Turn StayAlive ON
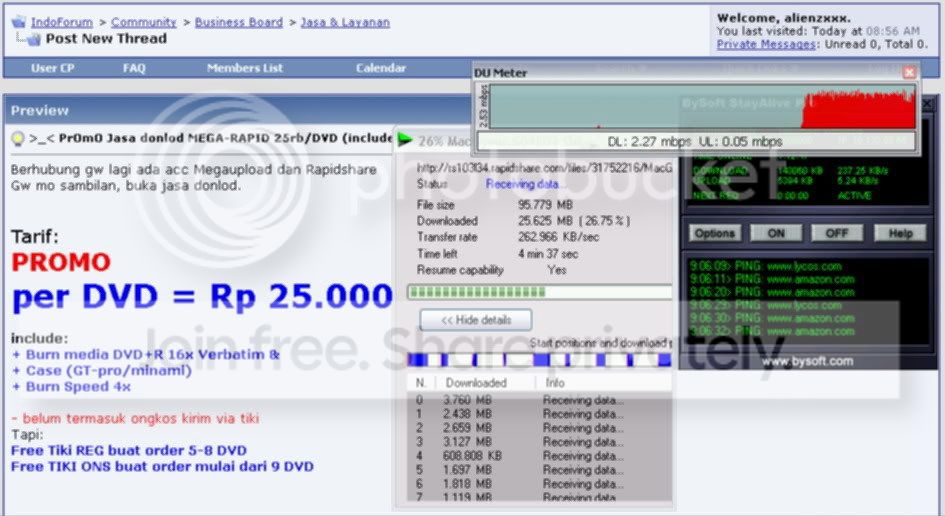945x516 pixels. tap(776, 233)
